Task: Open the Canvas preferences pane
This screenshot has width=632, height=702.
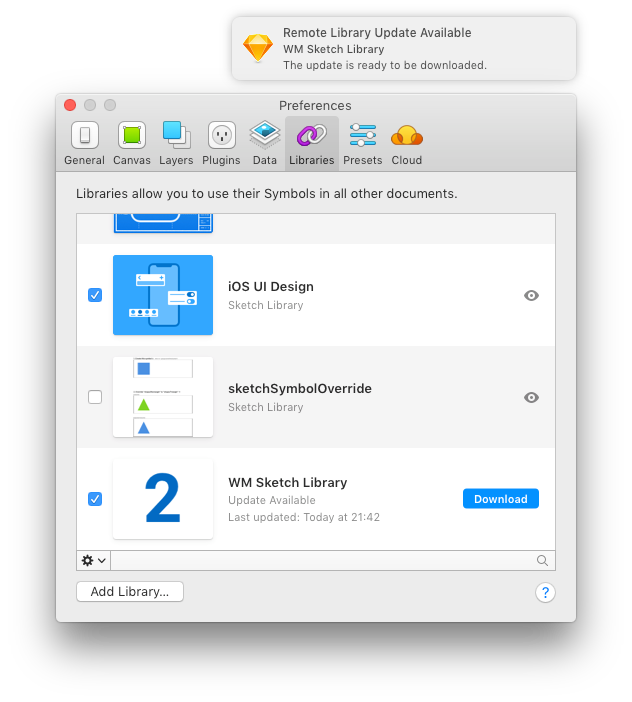Action: tap(132, 144)
